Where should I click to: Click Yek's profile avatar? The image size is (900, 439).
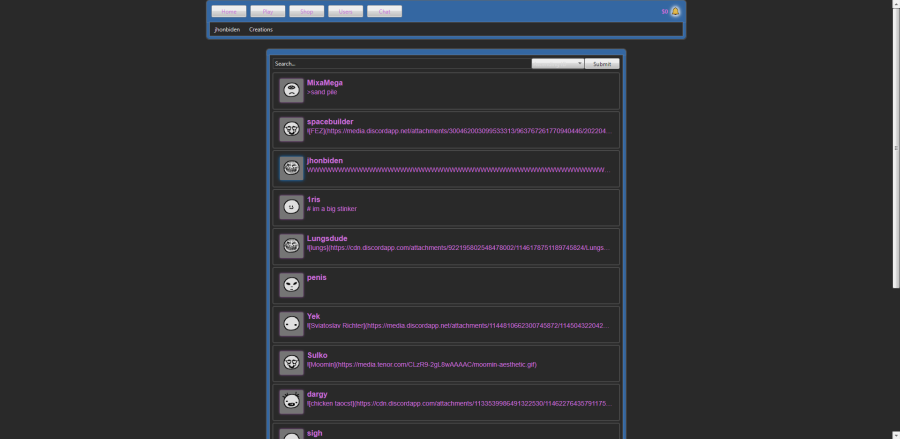pyautogui.click(x=291, y=324)
